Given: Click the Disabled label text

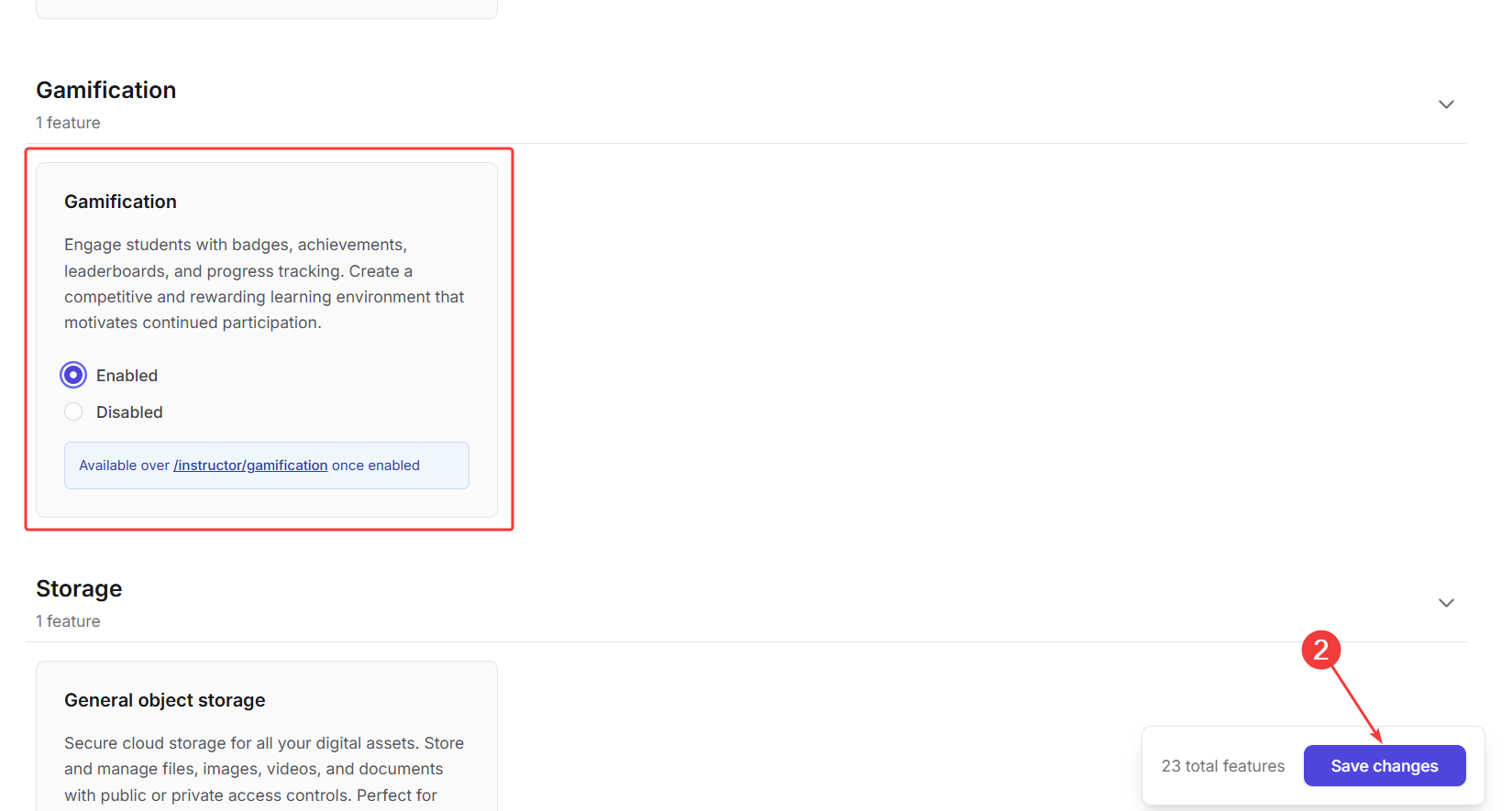Looking at the screenshot, I should 129,412.
